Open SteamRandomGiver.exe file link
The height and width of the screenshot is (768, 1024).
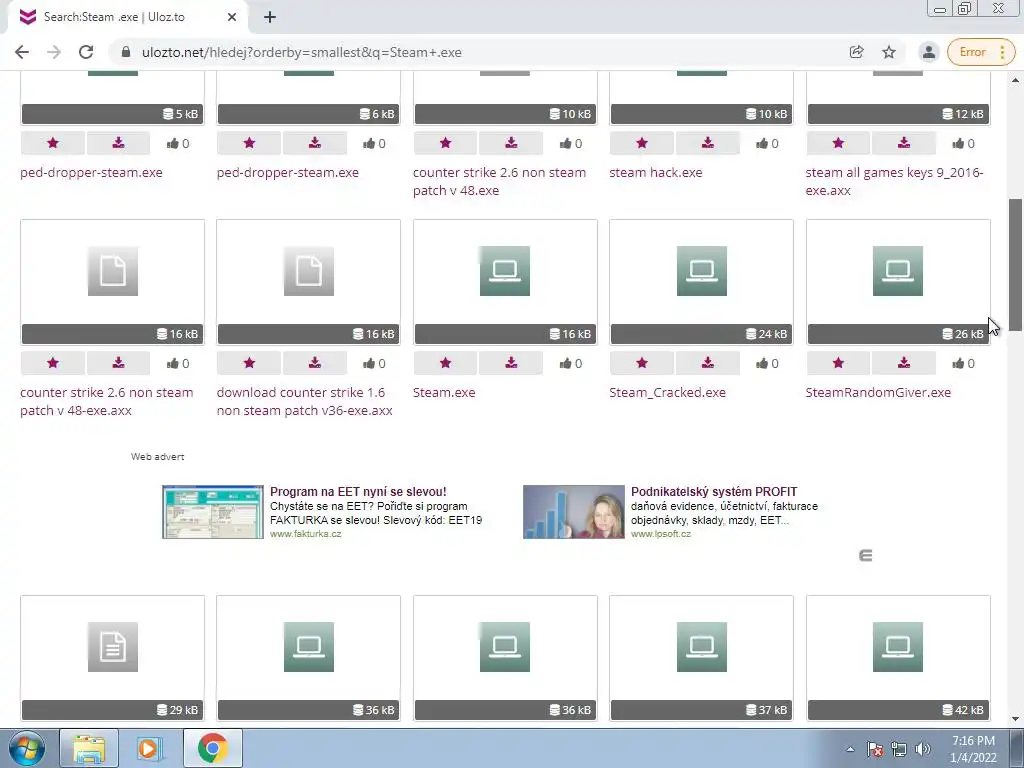point(878,392)
